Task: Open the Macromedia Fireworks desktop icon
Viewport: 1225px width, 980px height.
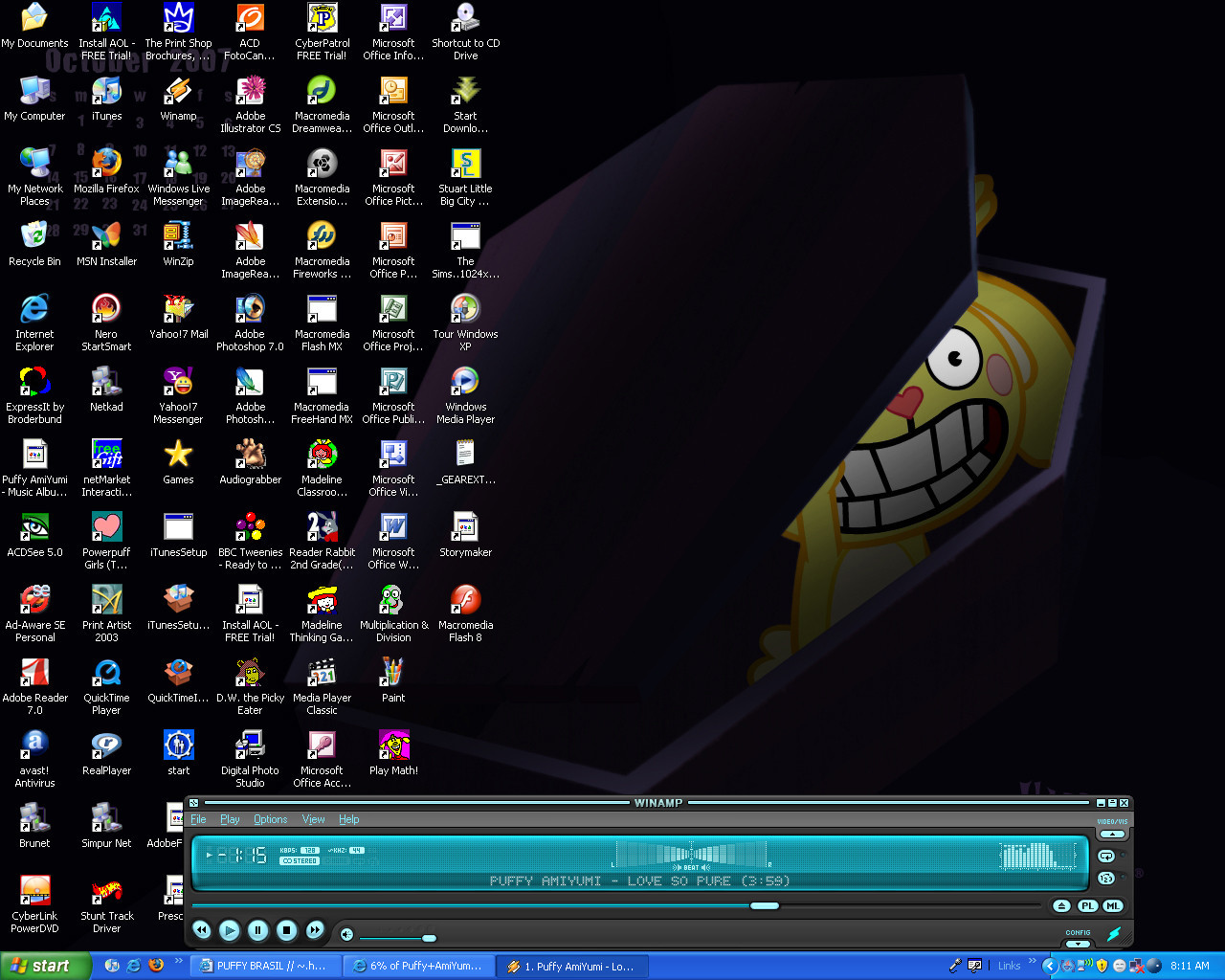Action: point(322,250)
